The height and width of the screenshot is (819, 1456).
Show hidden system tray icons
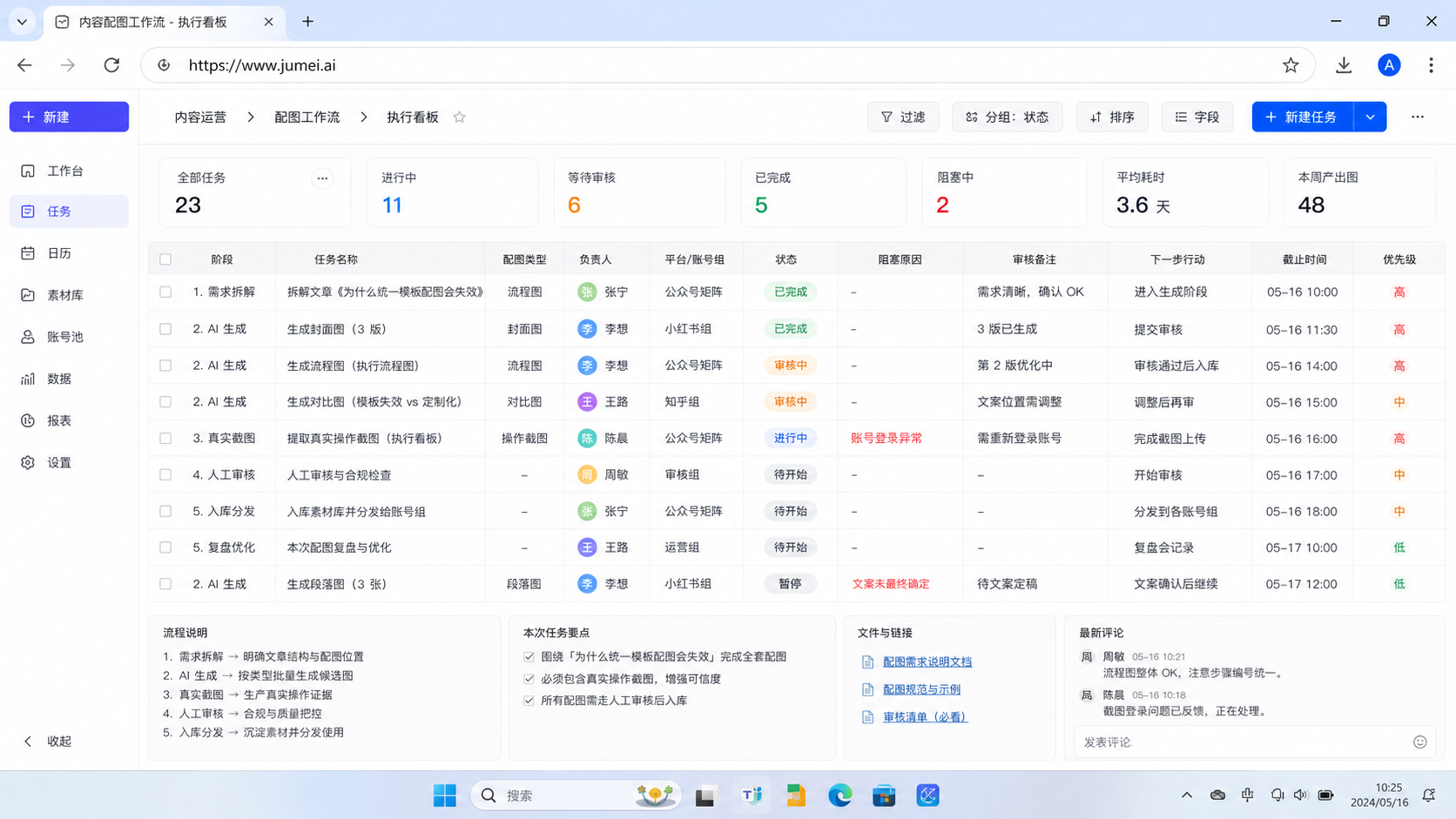[x=1186, y=796]
